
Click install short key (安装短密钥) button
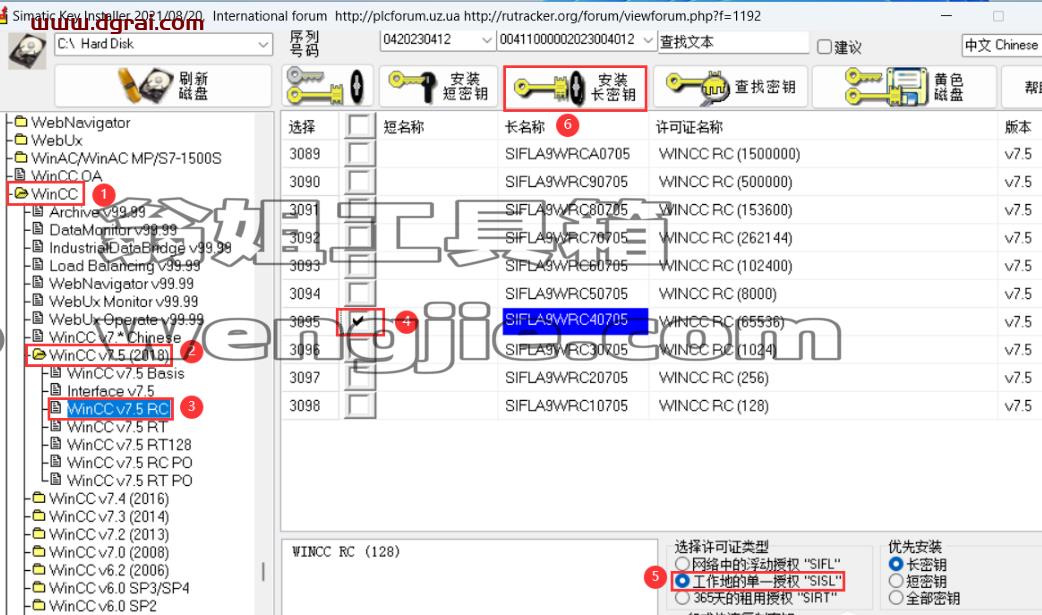point(439,86)
